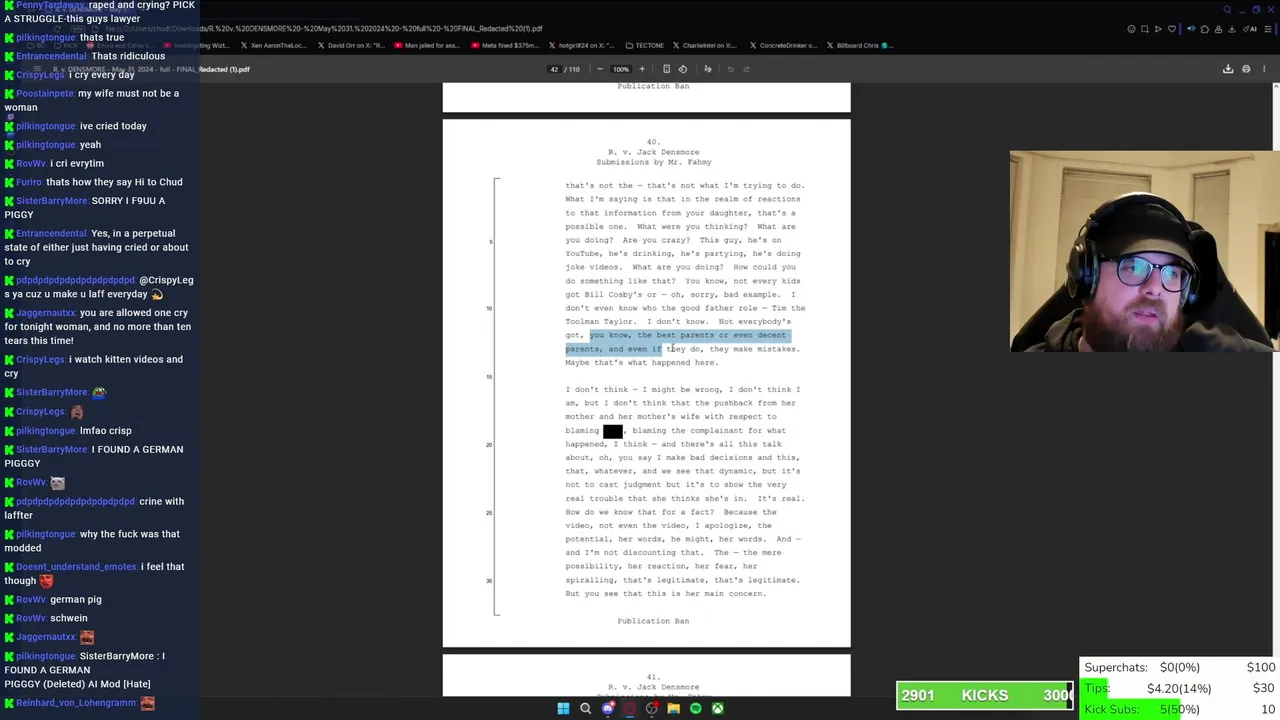Click the green KICKS goal progress bar
Screen dimensions: 1280x720
985,695
